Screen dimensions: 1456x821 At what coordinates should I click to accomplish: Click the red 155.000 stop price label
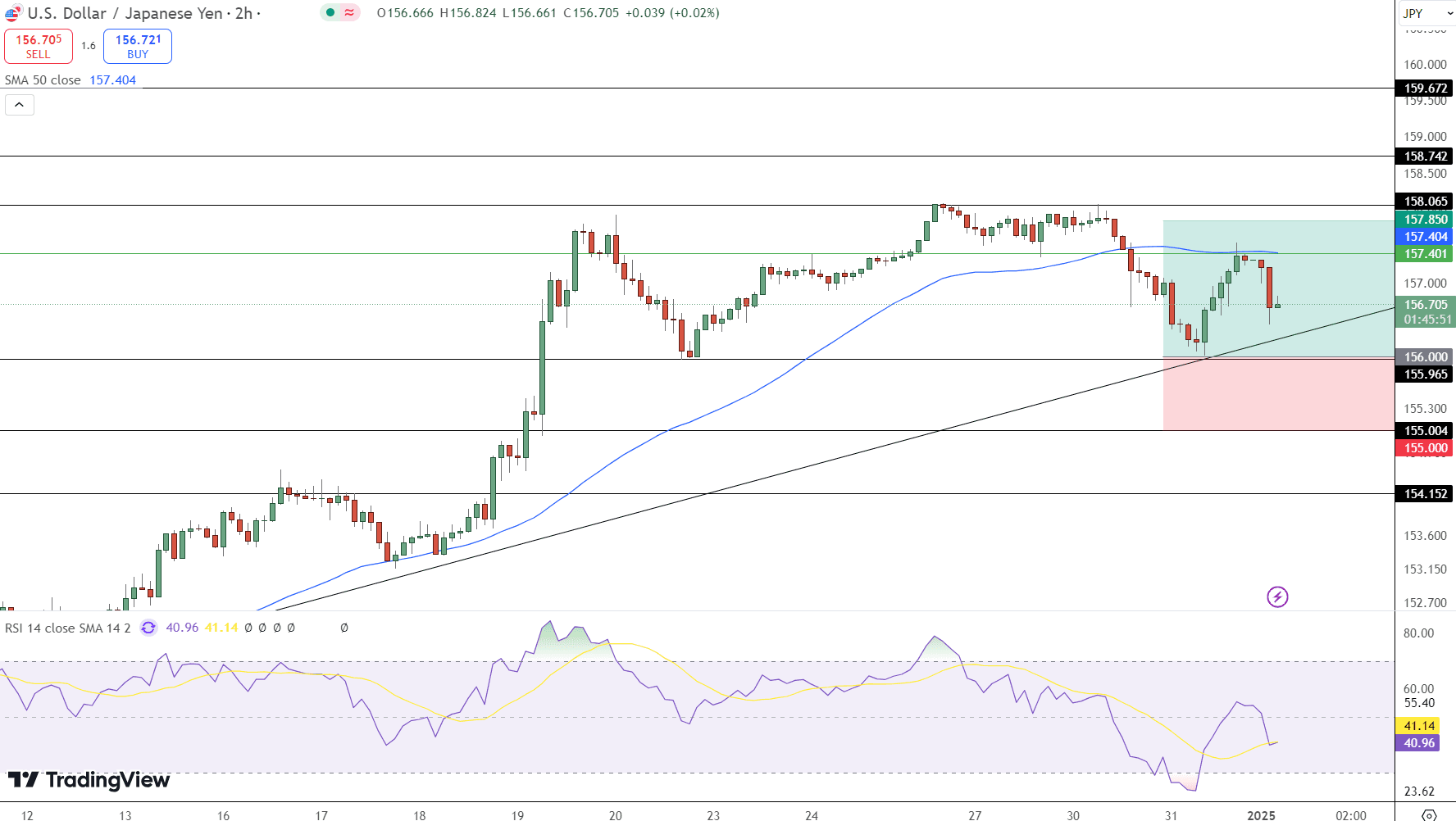pos(1425,448)
